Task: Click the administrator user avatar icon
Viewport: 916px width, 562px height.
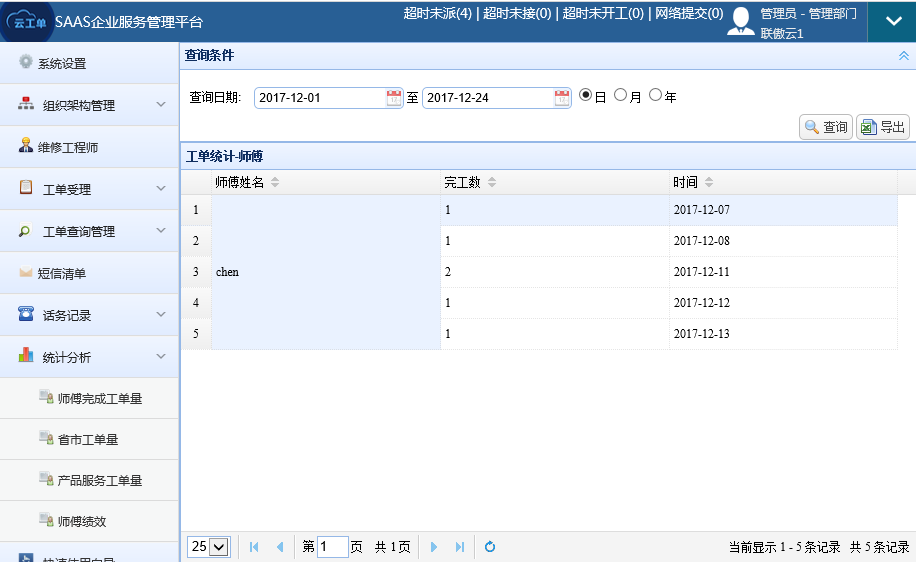Action: coord(741,21)
